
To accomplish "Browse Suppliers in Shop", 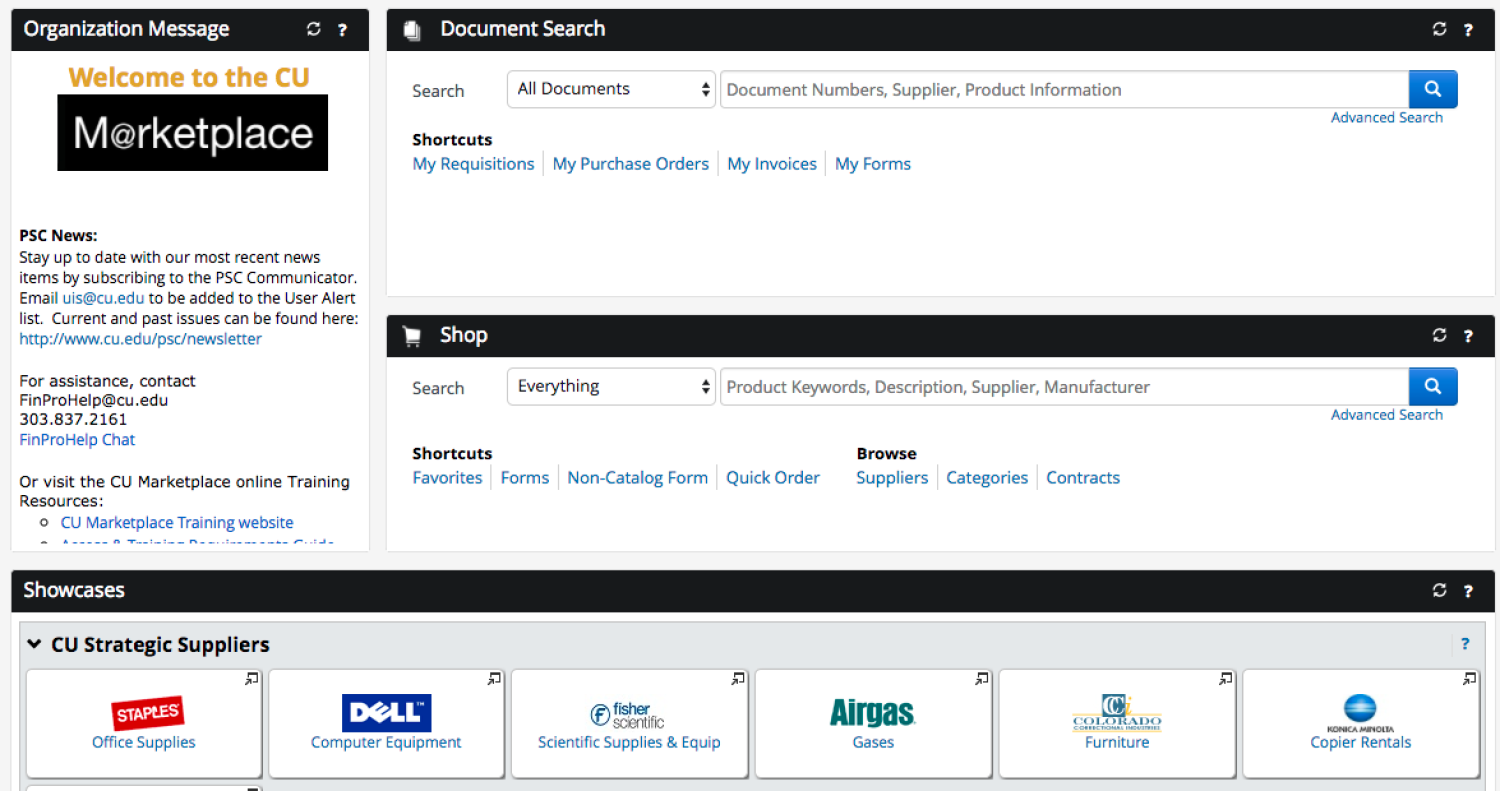I will pyautogui.click(x=892, y=478).
